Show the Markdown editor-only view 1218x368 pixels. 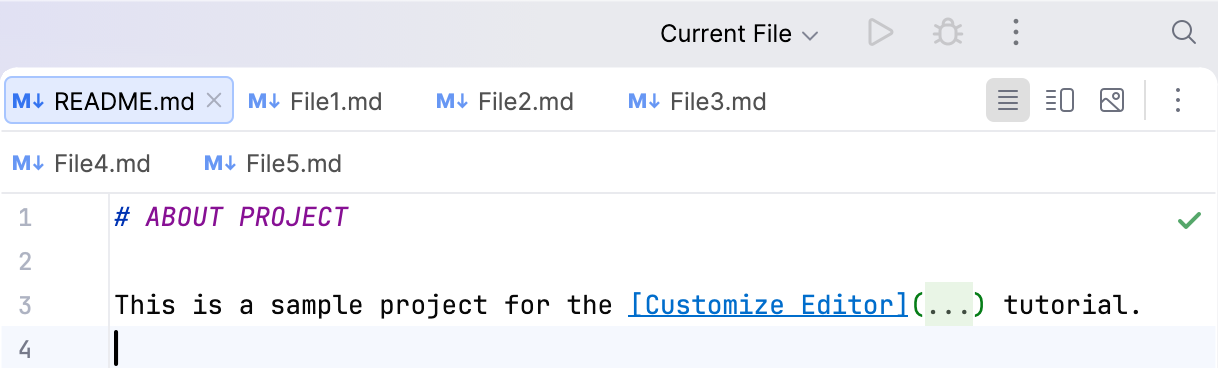(x=1008, y=100)
